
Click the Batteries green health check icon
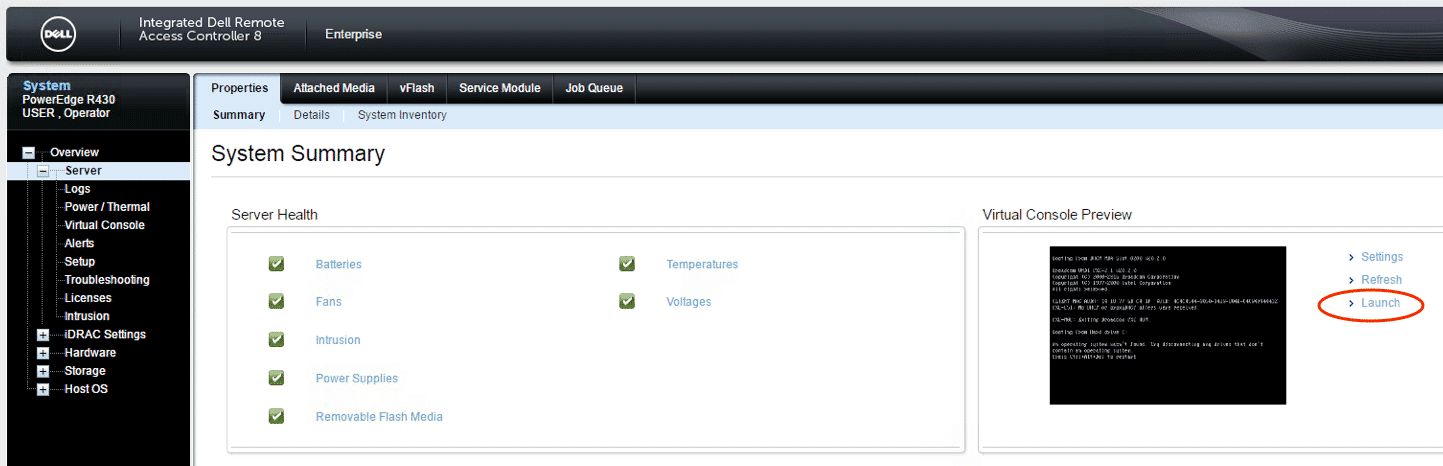pos(277,264)
